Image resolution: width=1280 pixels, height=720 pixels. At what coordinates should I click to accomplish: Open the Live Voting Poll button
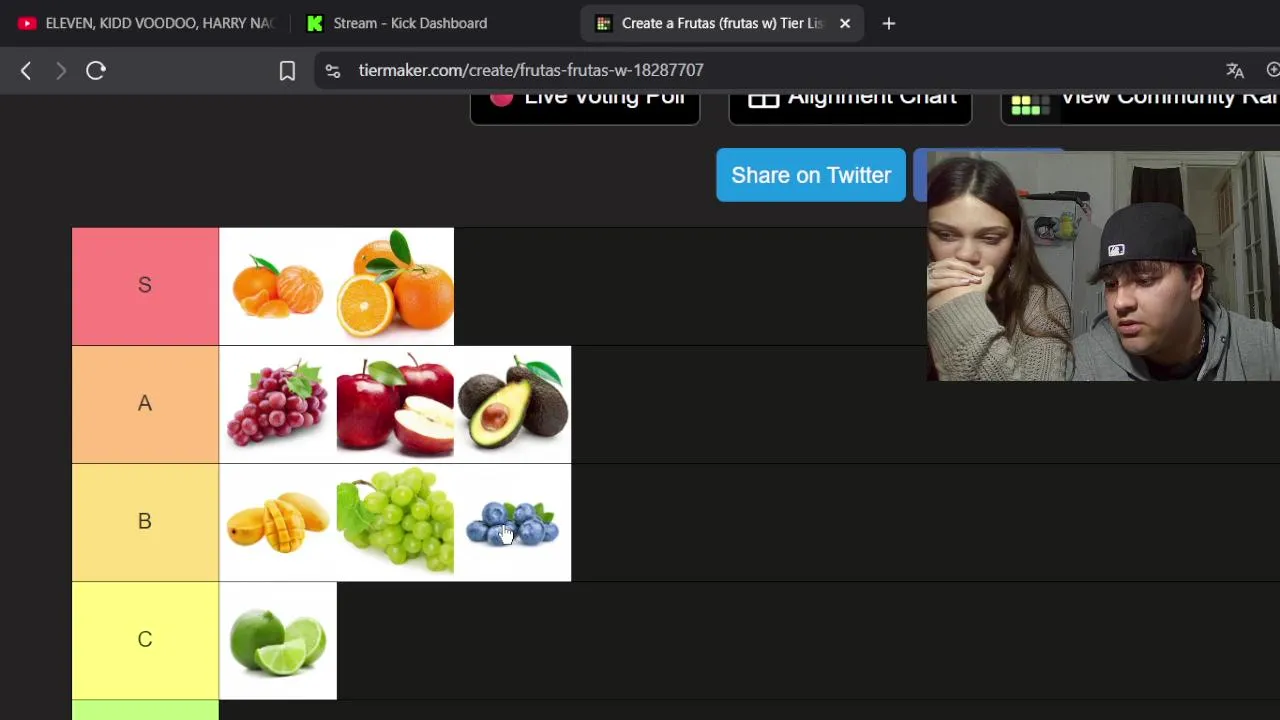coord(585,103)
